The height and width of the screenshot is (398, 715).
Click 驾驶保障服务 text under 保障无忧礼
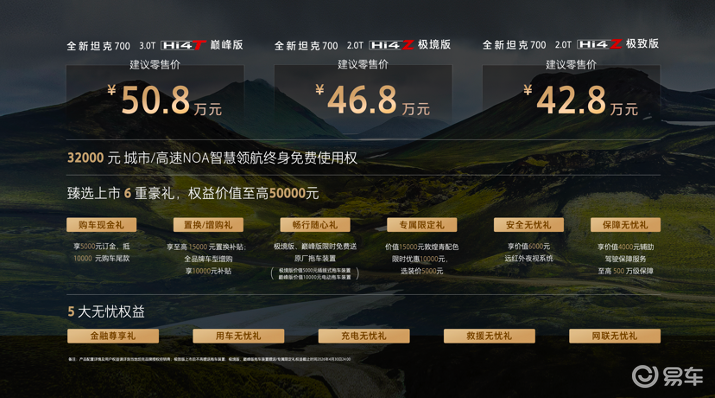pyautogui.click(x=625, y=258)
